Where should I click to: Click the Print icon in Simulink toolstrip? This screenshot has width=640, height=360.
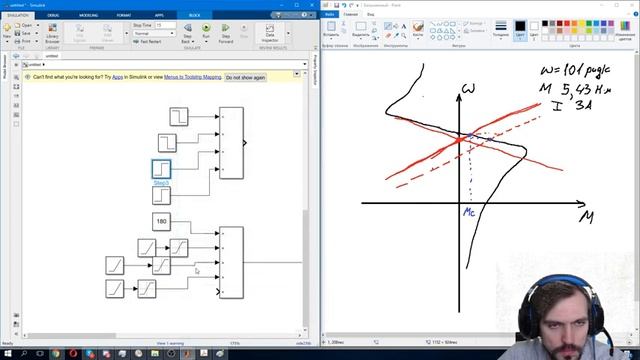(x=18, y=41)
